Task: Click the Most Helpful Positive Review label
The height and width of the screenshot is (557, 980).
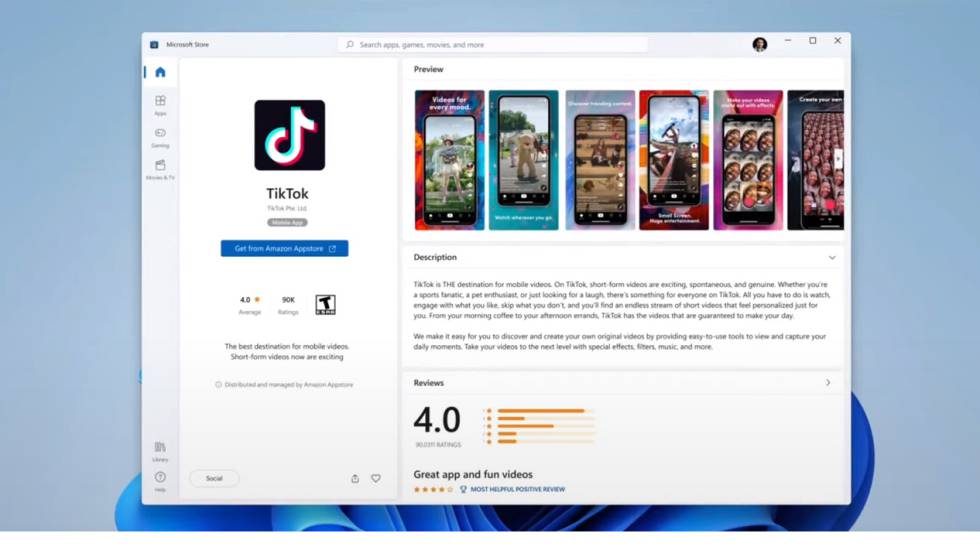Action: pos(518,489)
